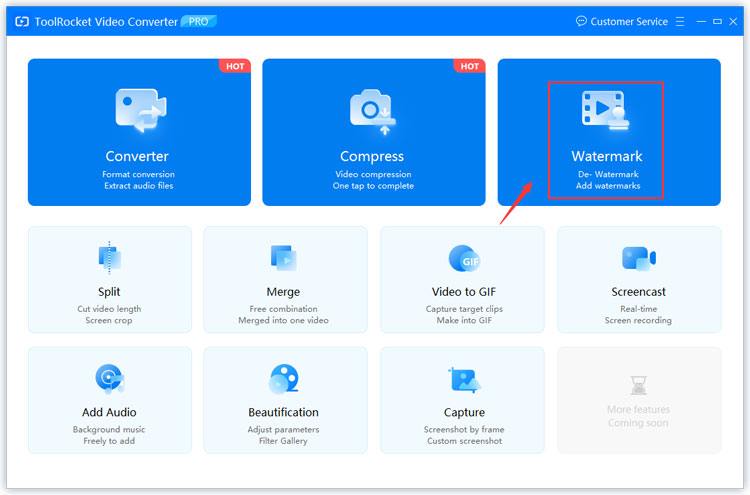Click the Screencast label
750x495 pixels.
pyautogui.click(x=638, y=292)
